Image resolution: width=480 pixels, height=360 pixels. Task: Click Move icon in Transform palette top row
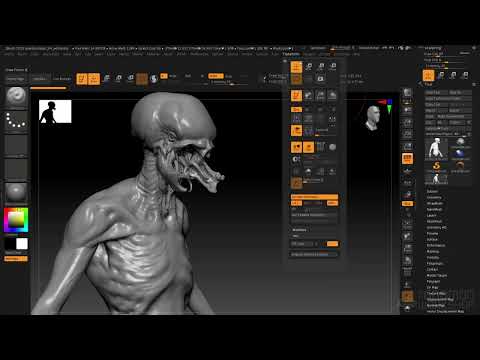(x=309, y=66)
